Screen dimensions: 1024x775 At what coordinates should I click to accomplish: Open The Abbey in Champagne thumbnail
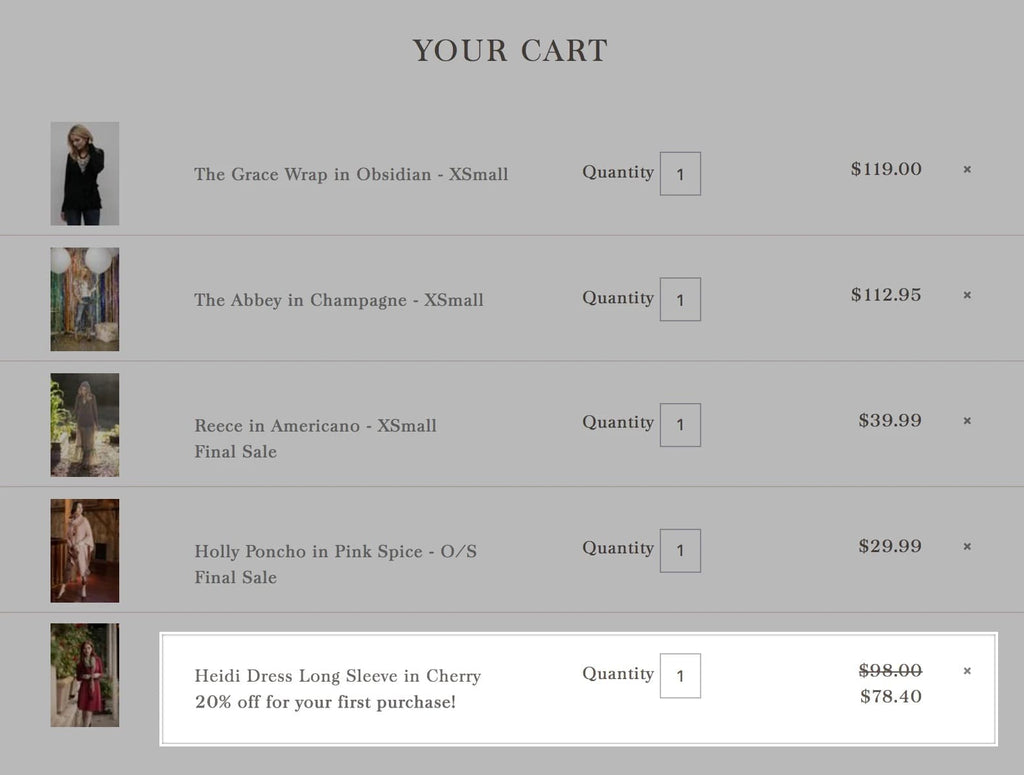click(x=85, y=300)
